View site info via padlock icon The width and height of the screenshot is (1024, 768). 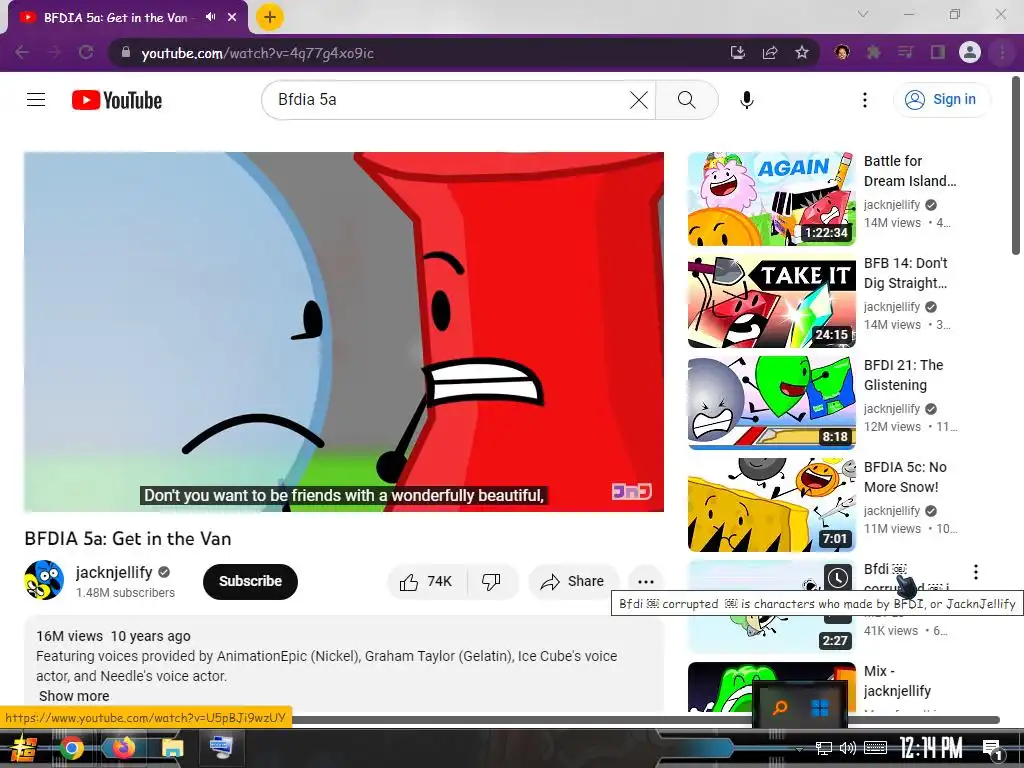(x=126, y=52)
